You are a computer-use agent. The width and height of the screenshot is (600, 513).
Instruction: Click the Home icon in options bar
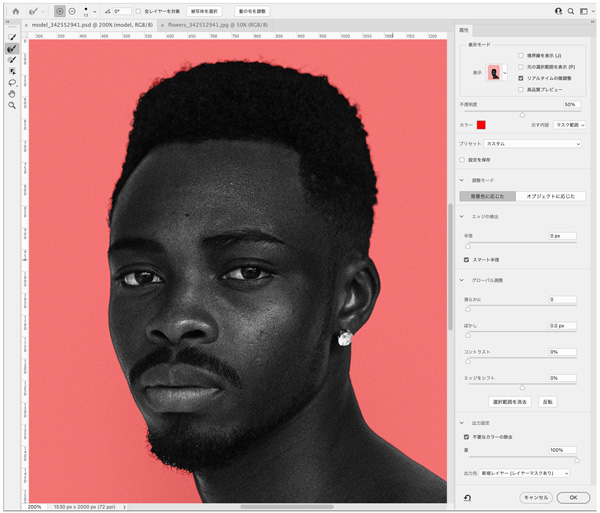tap(16, 11)
